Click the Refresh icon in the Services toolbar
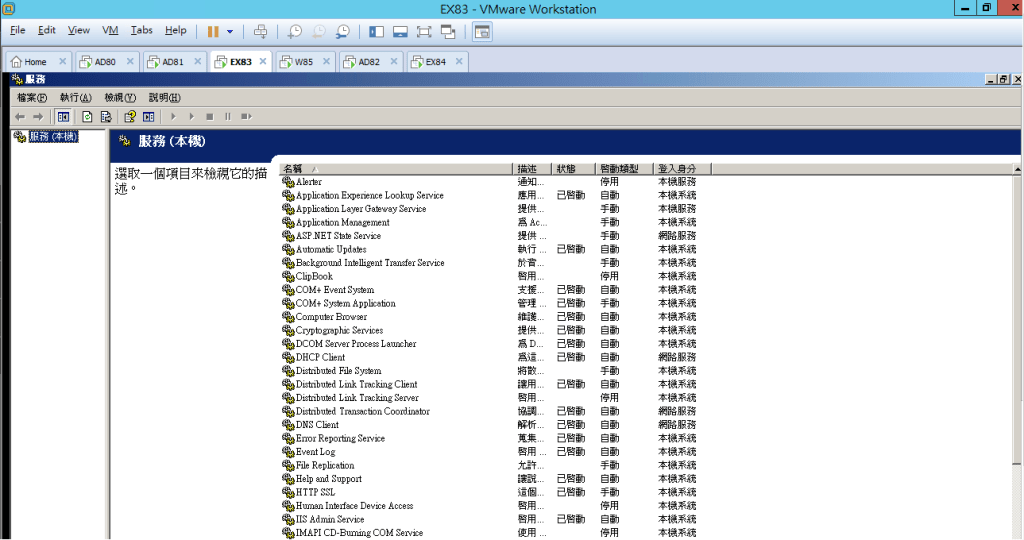 (x=87, y=116)
